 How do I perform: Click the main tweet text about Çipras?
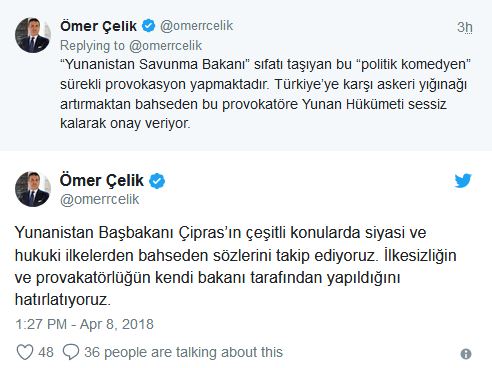point(235,266)
